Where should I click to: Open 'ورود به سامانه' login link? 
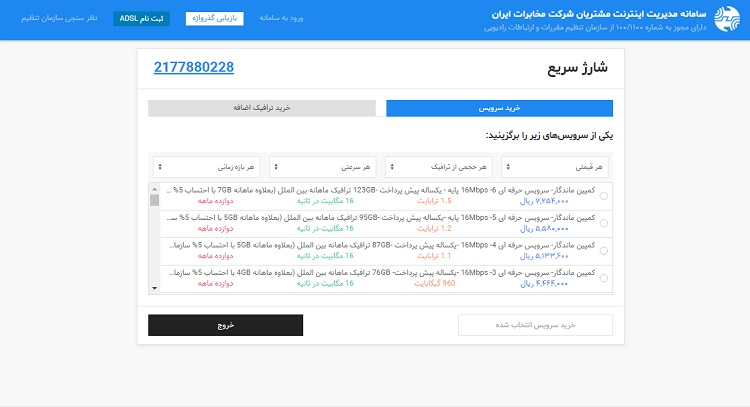point(281,18)
